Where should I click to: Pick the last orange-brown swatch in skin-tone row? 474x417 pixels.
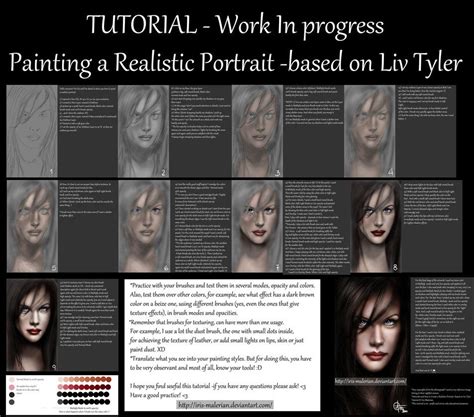[x=109, y=379]
